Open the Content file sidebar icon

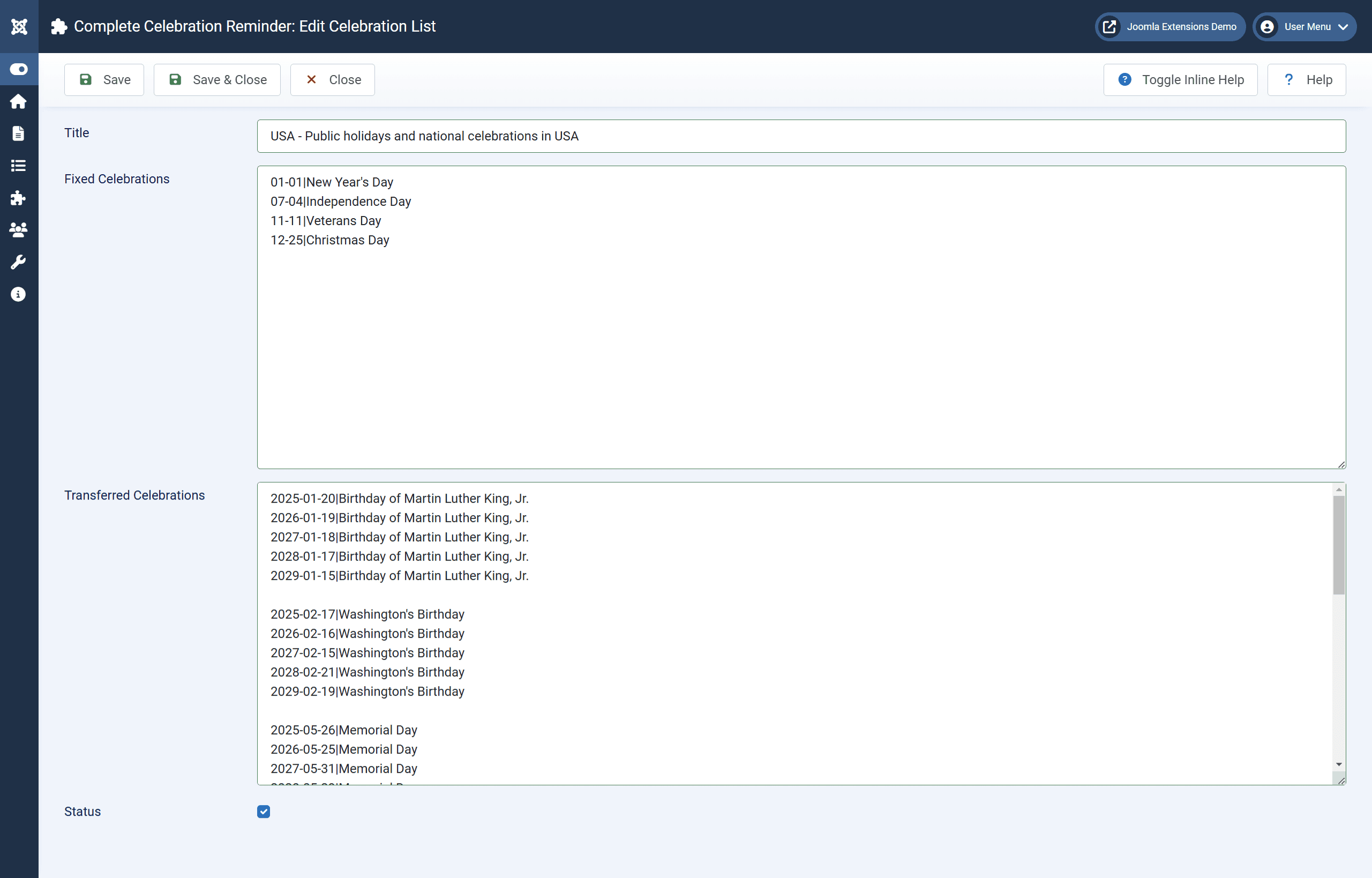[x=18, y=133]
